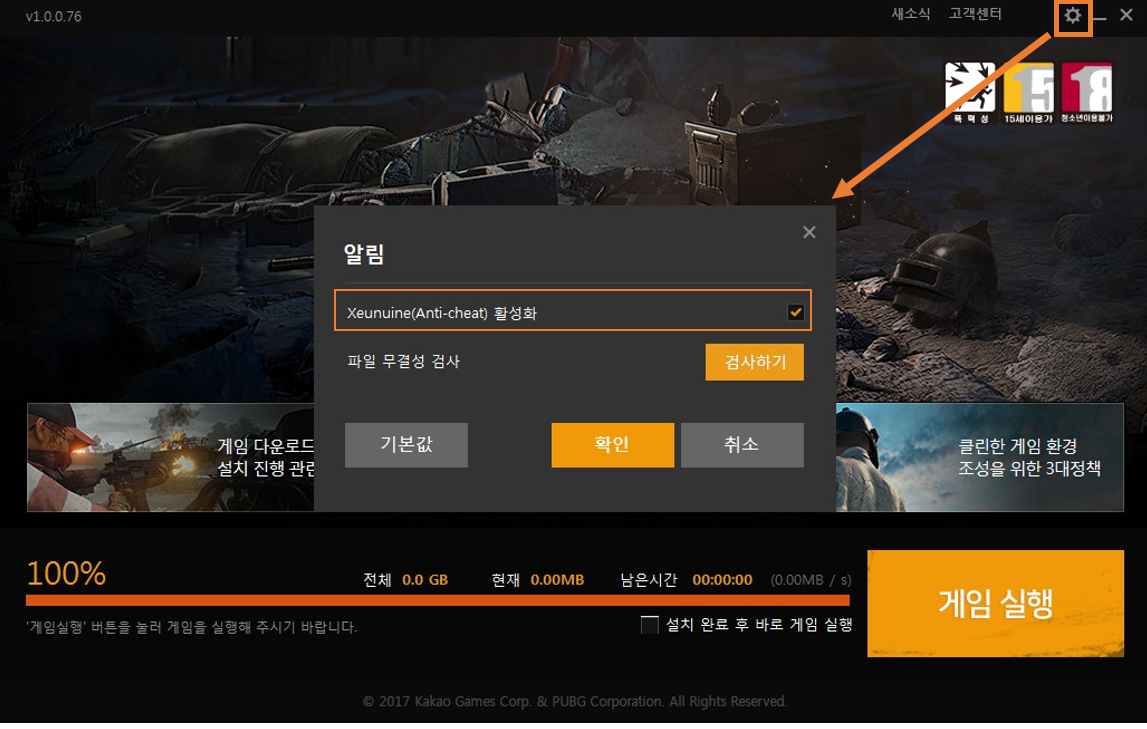Image resolution: width=1147 pixels, height=729 pixels.
Task: Close the launcher window
Action: point(1127,15)
